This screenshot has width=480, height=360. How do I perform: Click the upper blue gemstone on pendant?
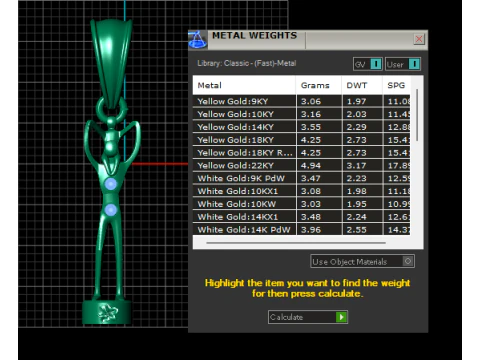click(x=111, y=184)
